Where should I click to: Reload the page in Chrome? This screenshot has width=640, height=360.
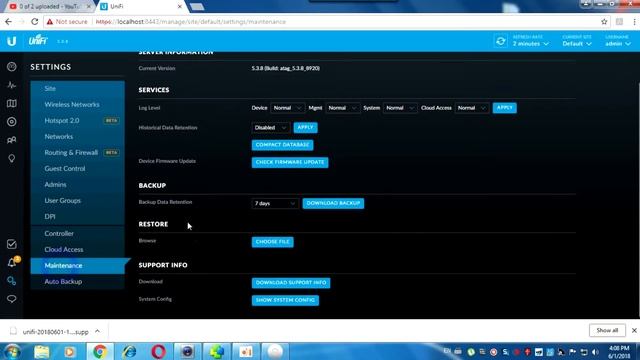pyautogui.click(x=35, y=22)
